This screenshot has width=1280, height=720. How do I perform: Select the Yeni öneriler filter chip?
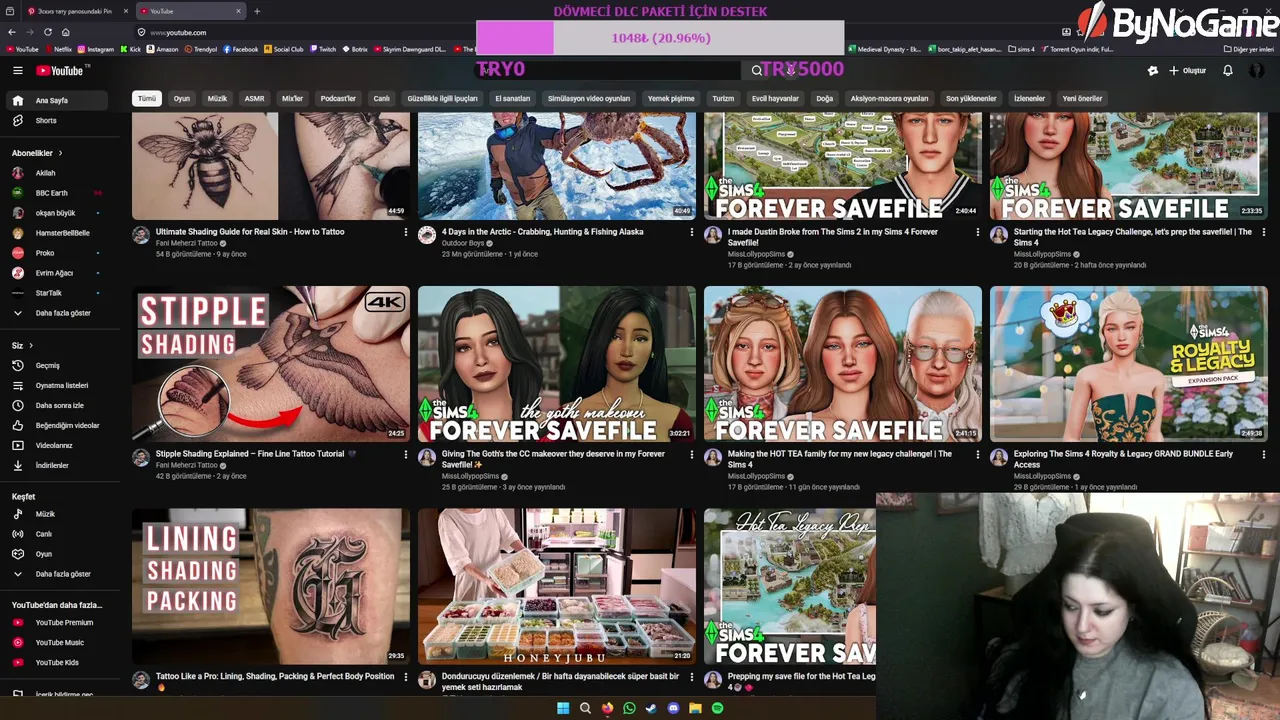tap(1082, 99)
